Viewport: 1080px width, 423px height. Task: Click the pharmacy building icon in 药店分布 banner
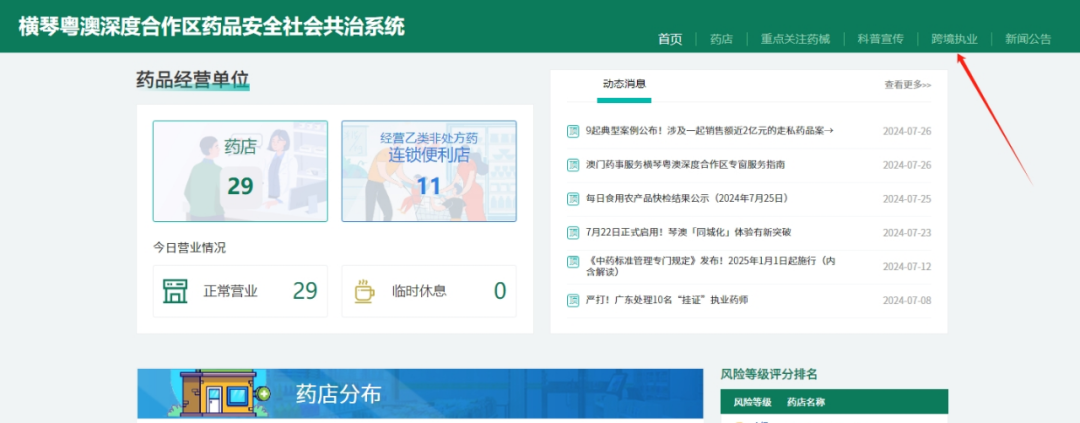[220, 394]
